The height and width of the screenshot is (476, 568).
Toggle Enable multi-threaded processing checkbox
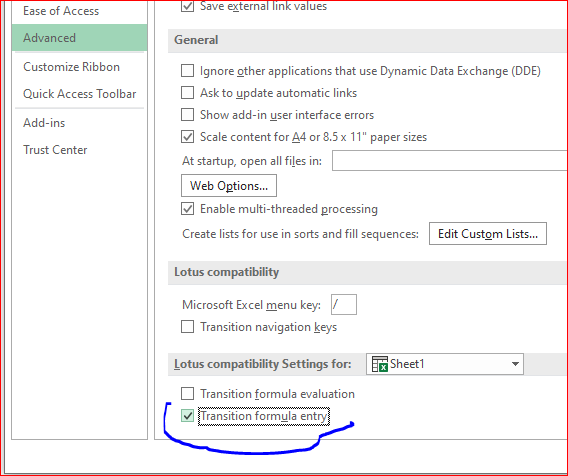click(x=187, y=209)
